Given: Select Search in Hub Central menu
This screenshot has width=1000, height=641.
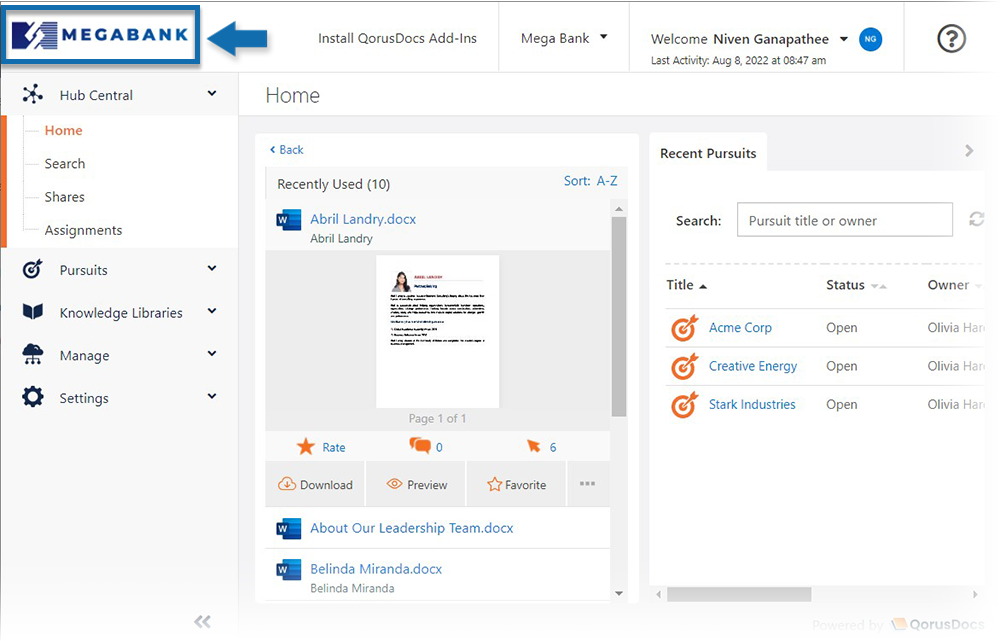Looking at the screenshot, I should tap(65, 164).
